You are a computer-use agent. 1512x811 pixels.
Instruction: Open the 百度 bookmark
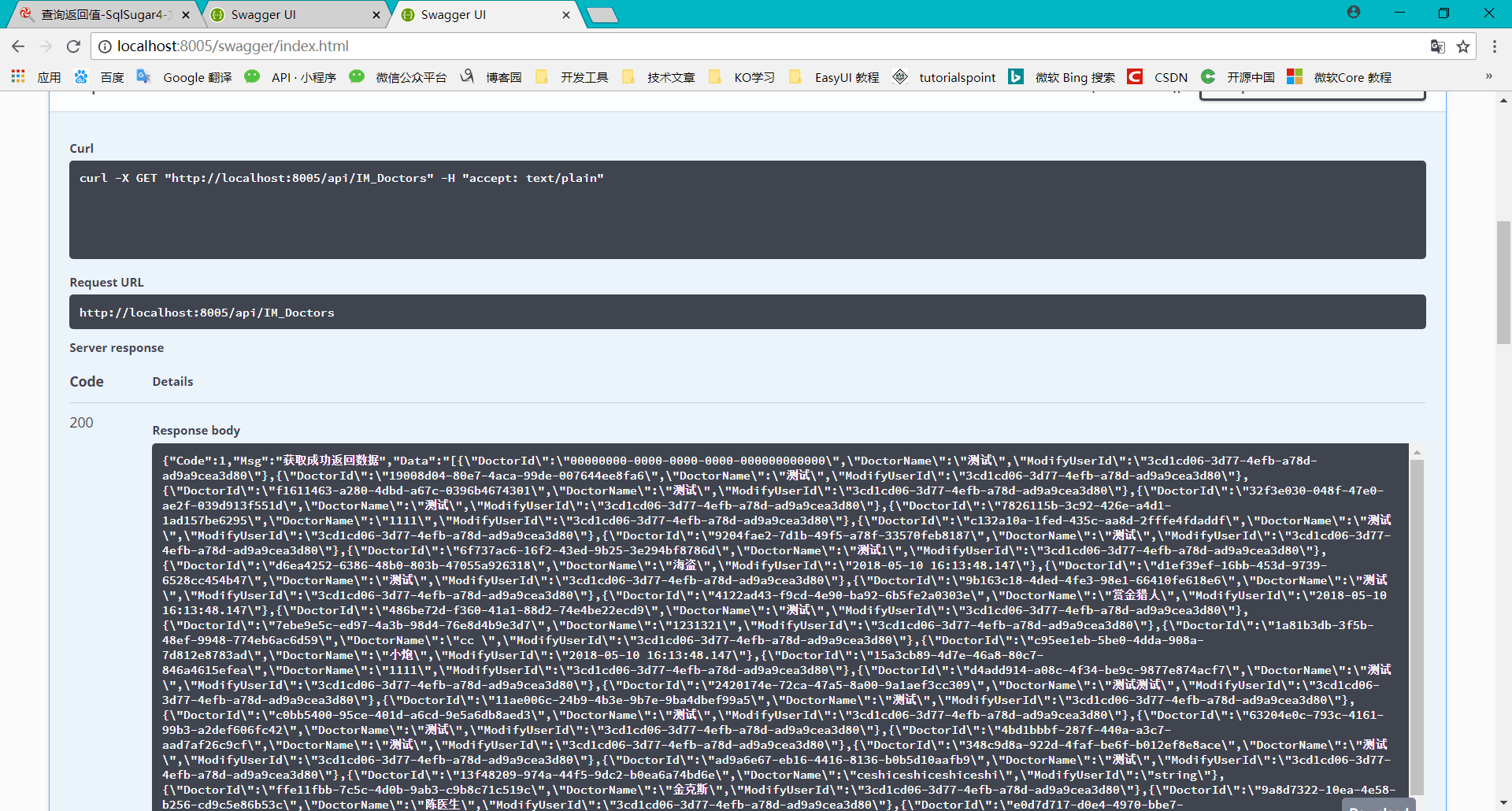click(x=99, y=77)
